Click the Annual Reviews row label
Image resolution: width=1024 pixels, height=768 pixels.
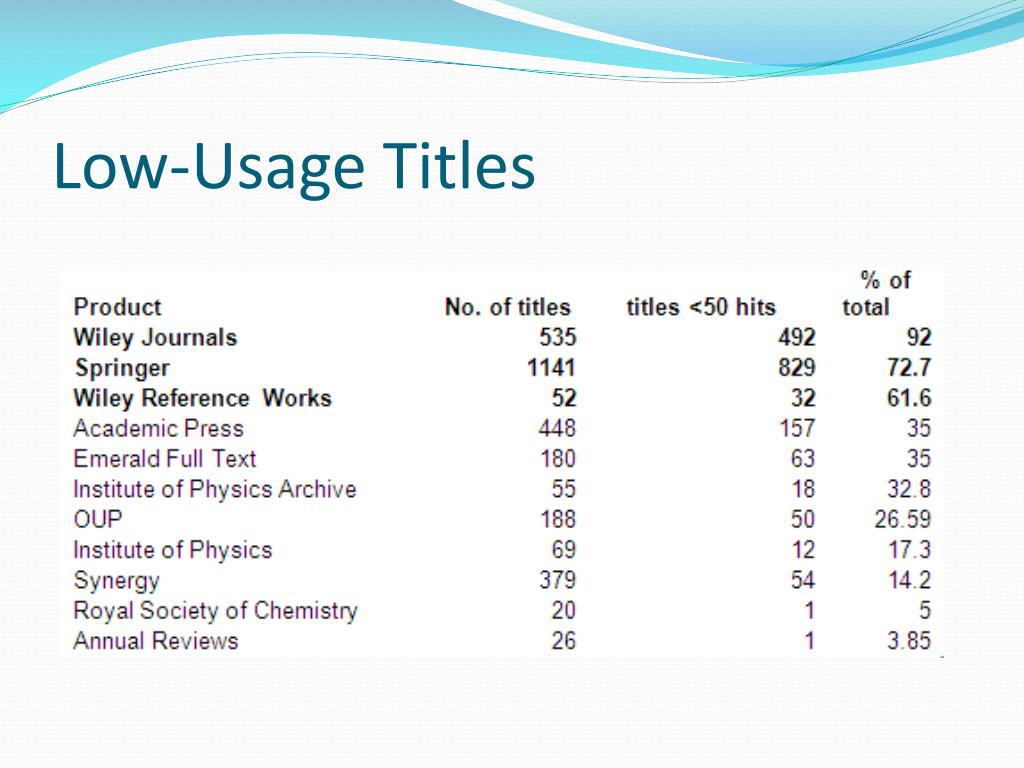pyautogui.click(x=155, y=641)
